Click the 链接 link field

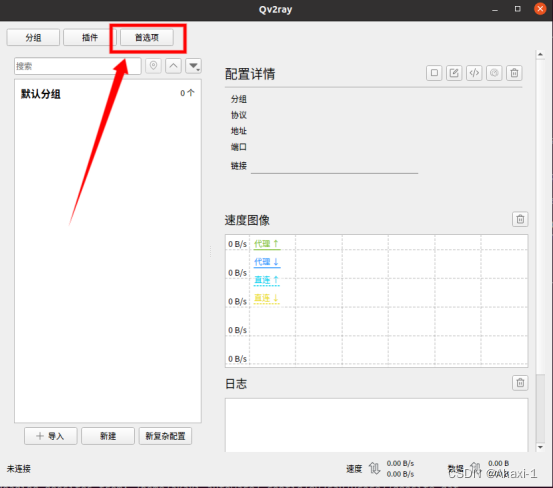pos(334,166)
